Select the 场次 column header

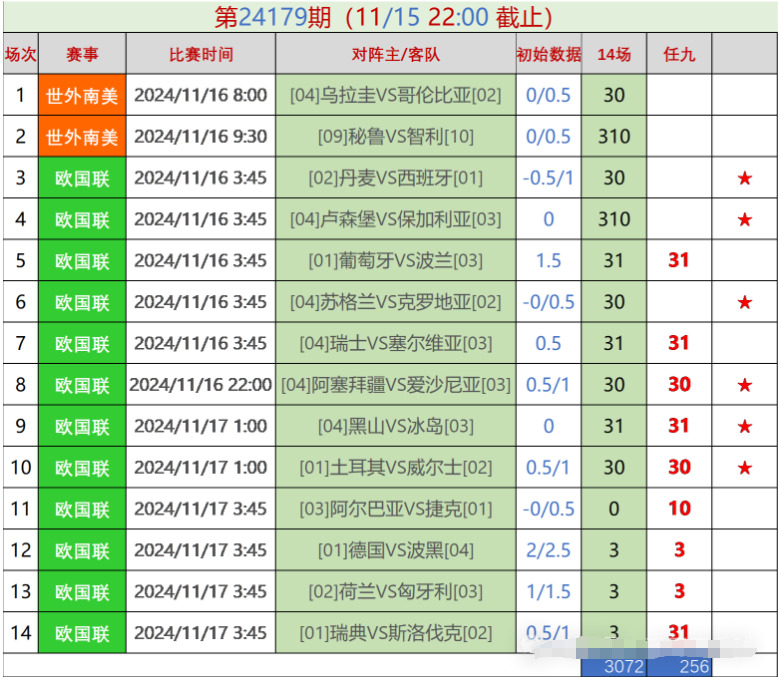click(20, 54)
